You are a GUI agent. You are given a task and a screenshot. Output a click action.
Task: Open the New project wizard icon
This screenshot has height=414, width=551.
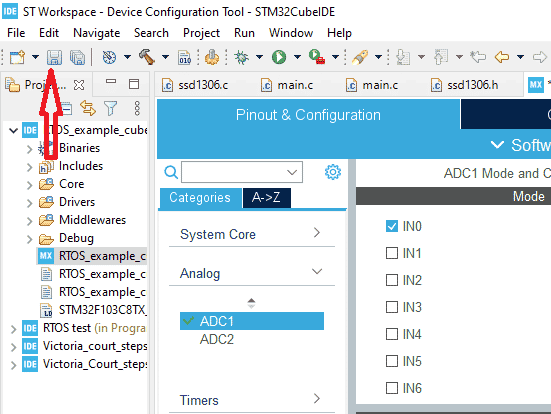point(17,57)
